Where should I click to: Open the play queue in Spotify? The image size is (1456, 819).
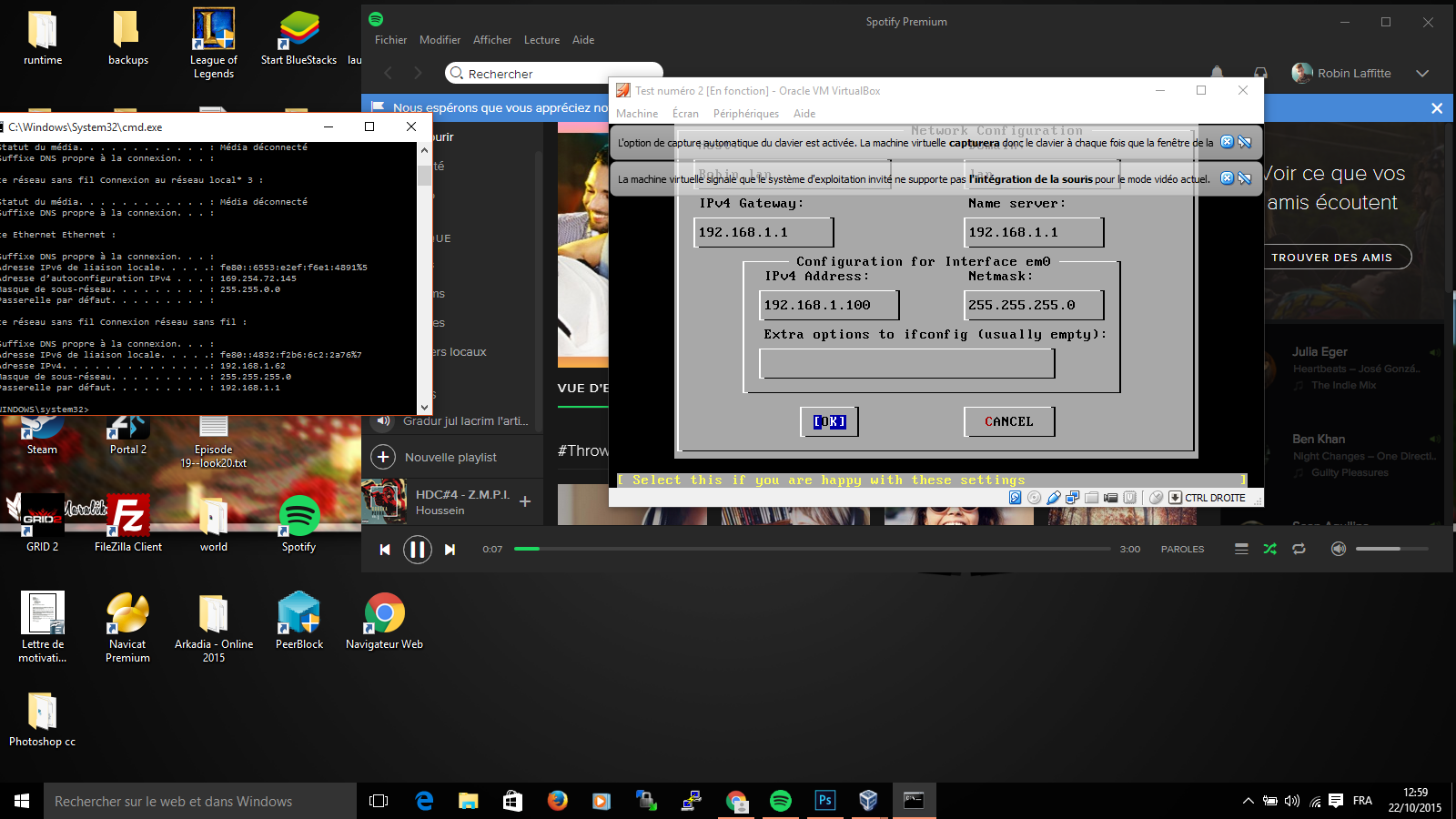[1241, 549]
